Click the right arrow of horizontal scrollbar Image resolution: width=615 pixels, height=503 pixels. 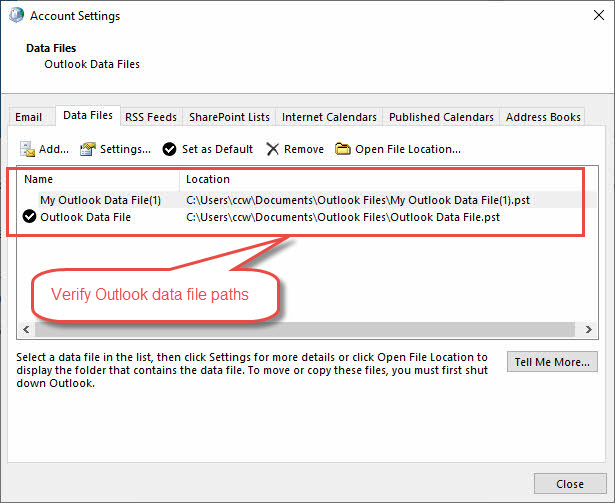(588, 329)
